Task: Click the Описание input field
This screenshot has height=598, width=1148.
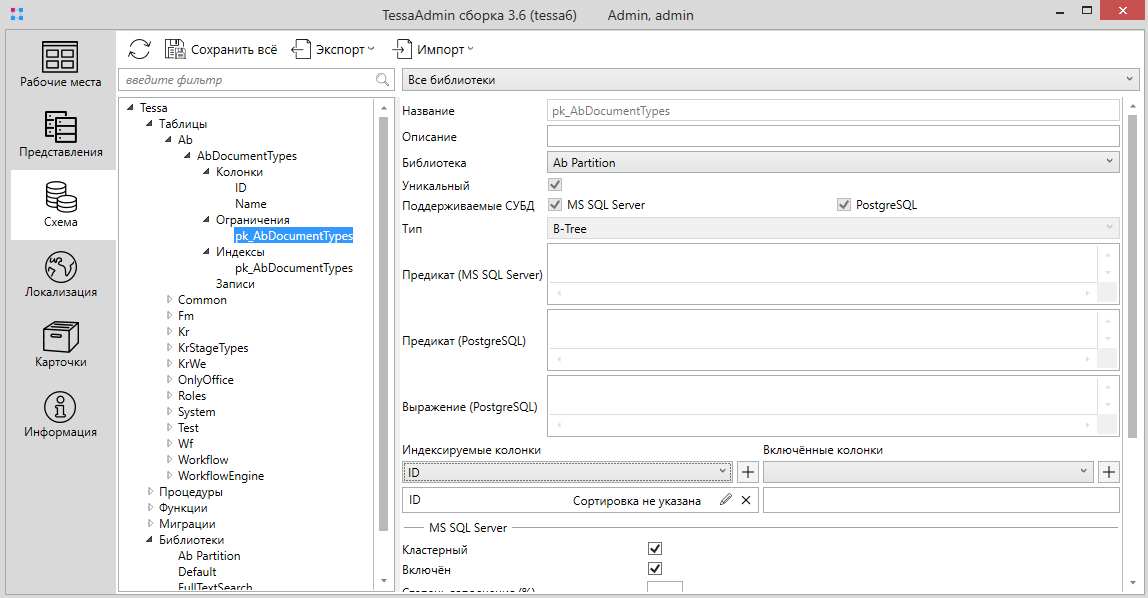Action: 832,136
